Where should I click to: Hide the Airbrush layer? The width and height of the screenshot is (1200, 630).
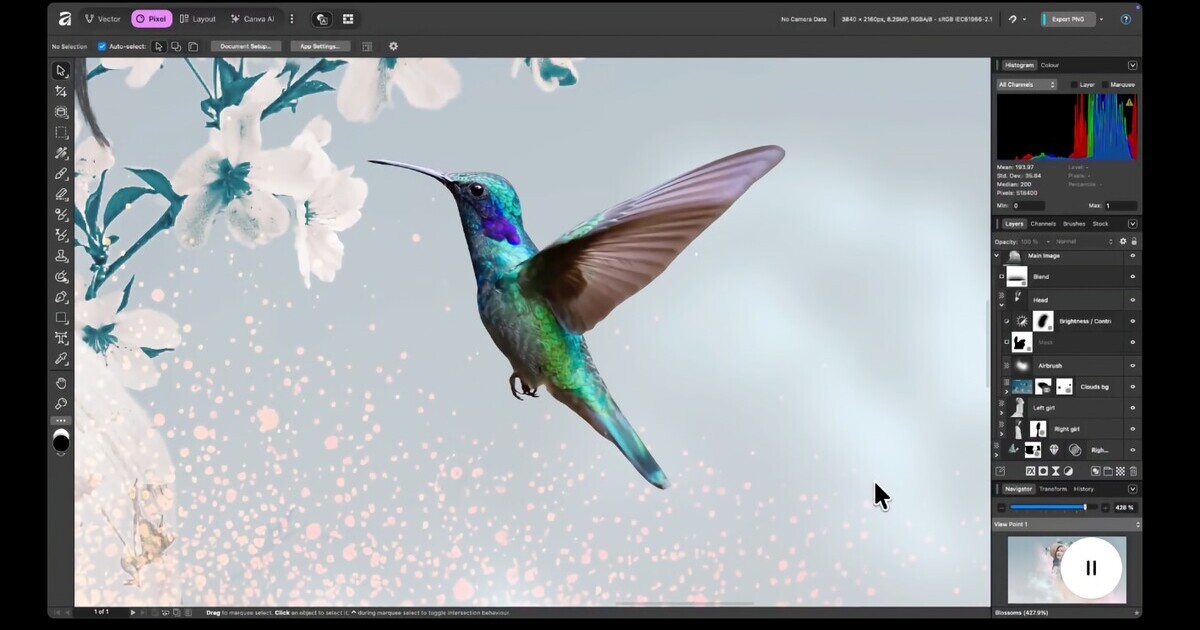tap(1133, 366)
